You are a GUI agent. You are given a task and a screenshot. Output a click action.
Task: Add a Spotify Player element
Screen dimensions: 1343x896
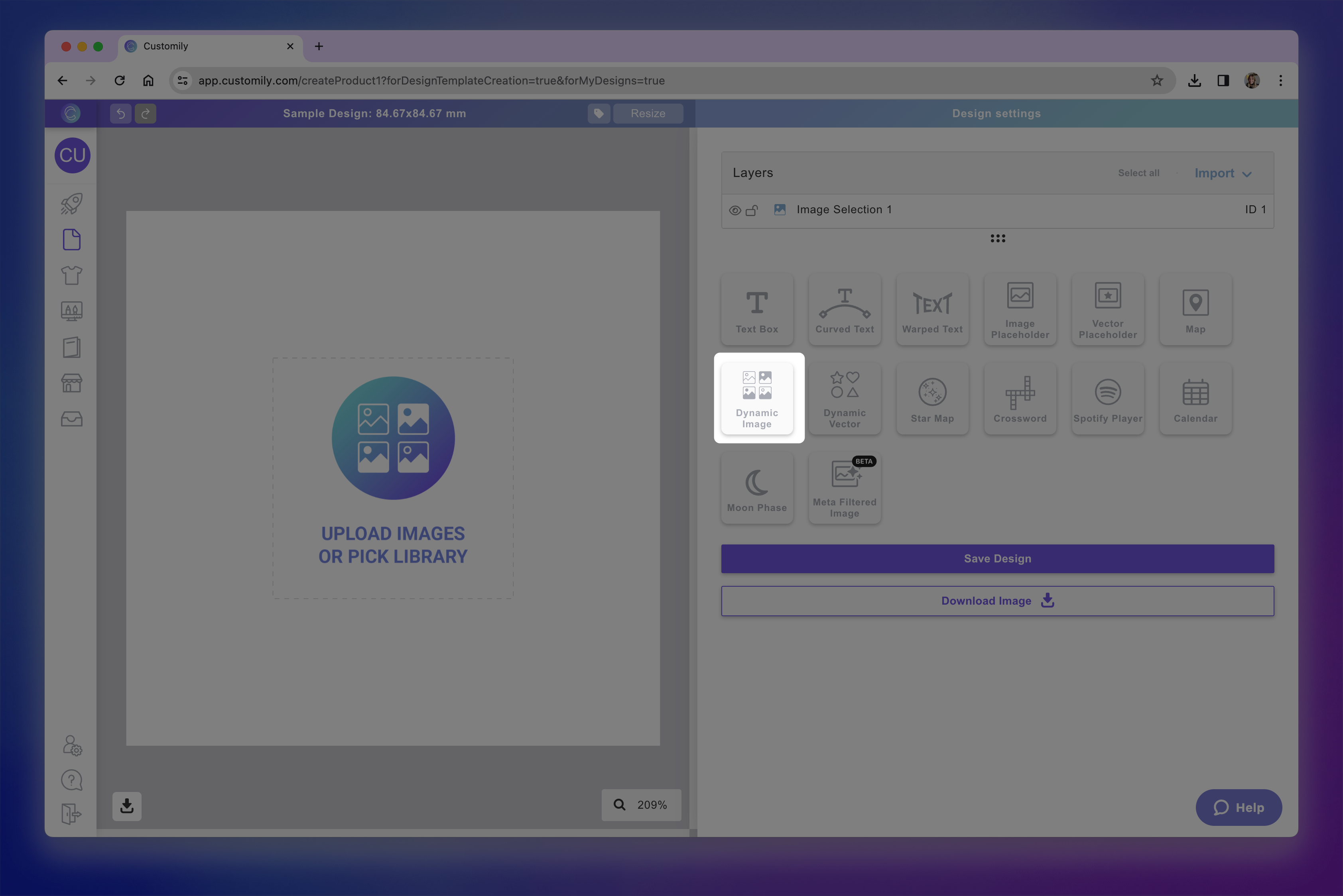point(1107,399)
